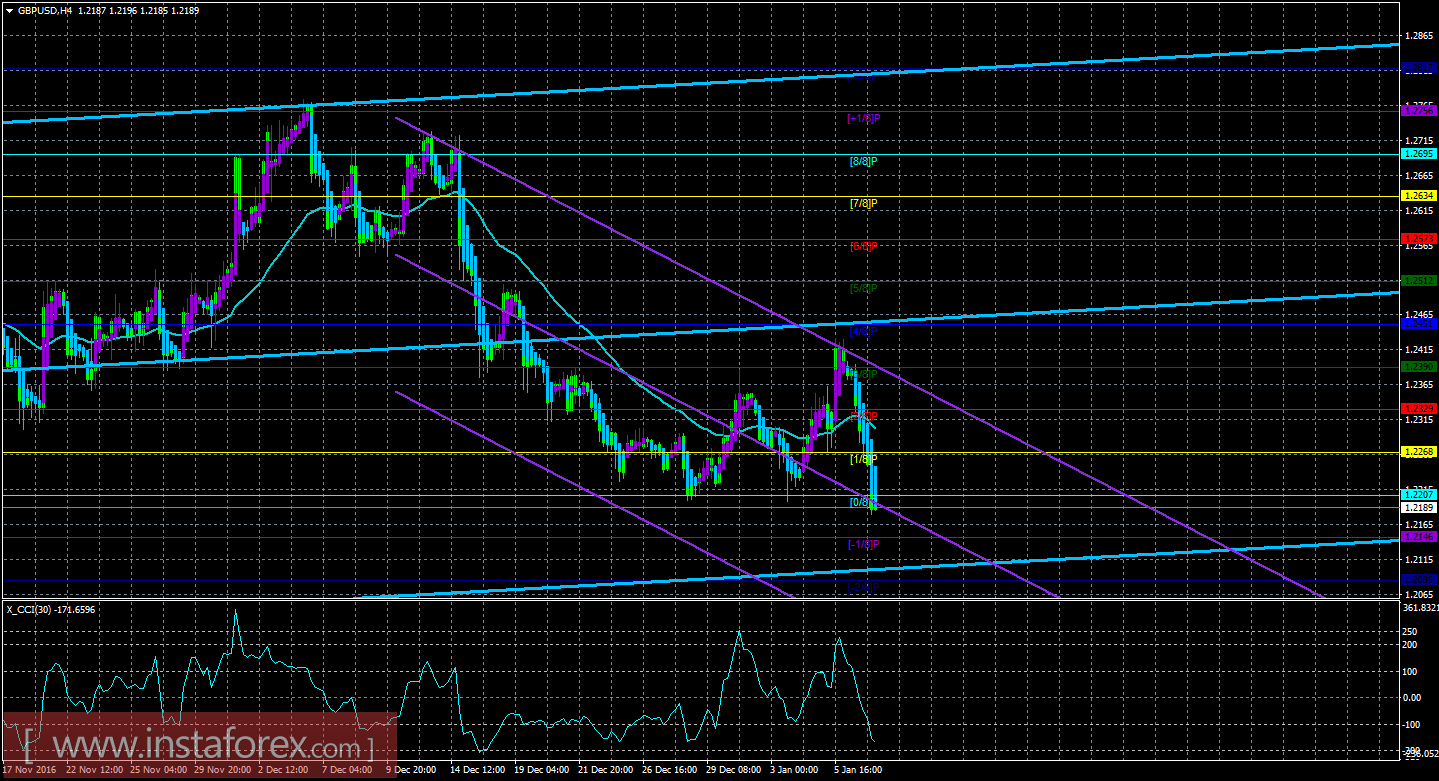Viewport: 1439px width, 781px height.
Task: Click the yellow 1.2634 price tag
Action: click(x=1418, y=197)
